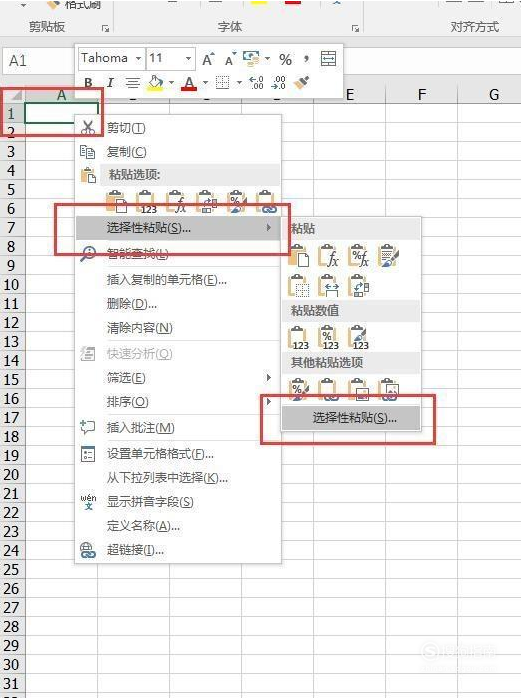Choose Linked Picture icon under 其他粘贴选项

pyautogui.click(x=388, y=389)
